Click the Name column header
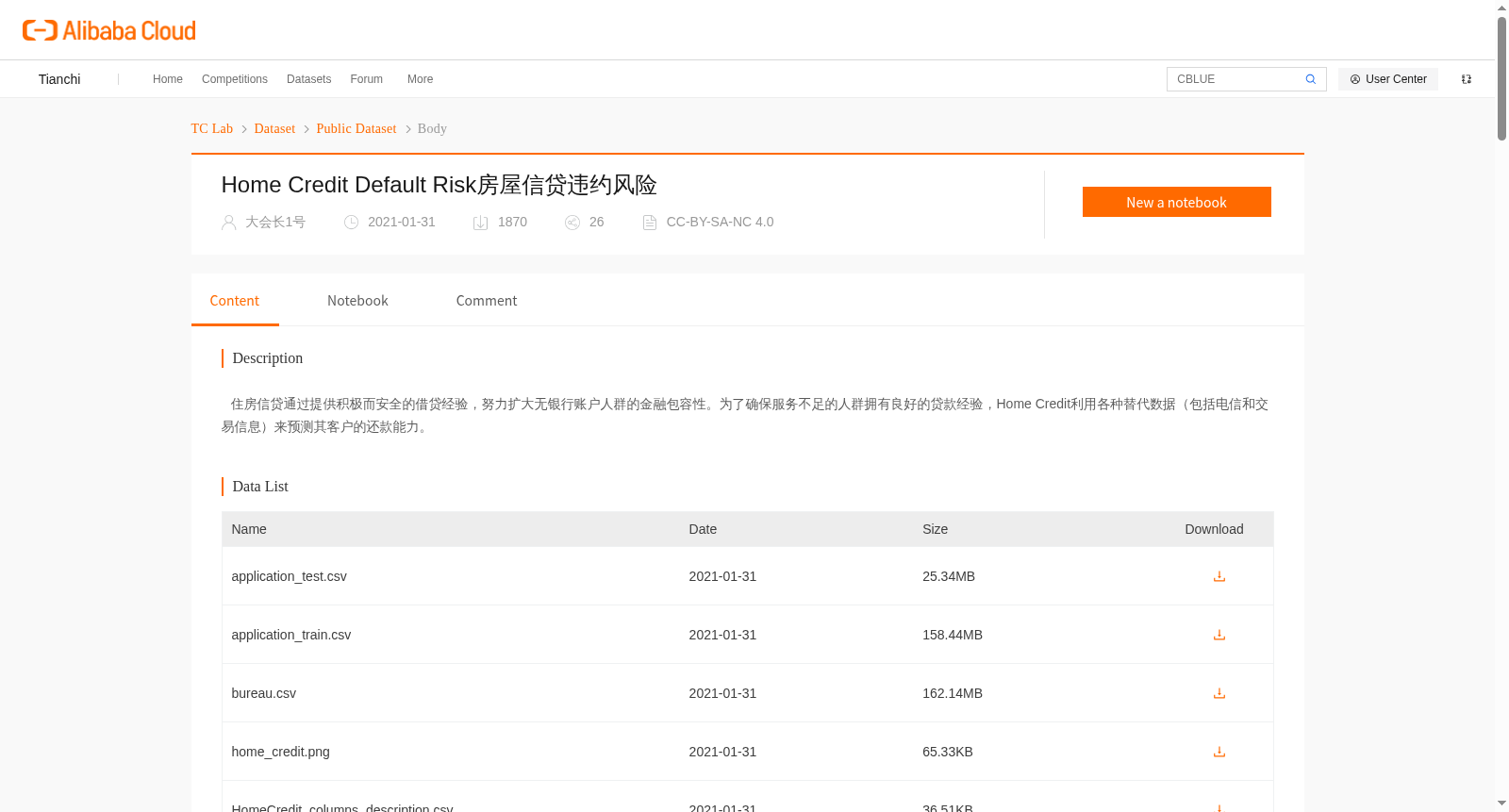 click(249, 529)
